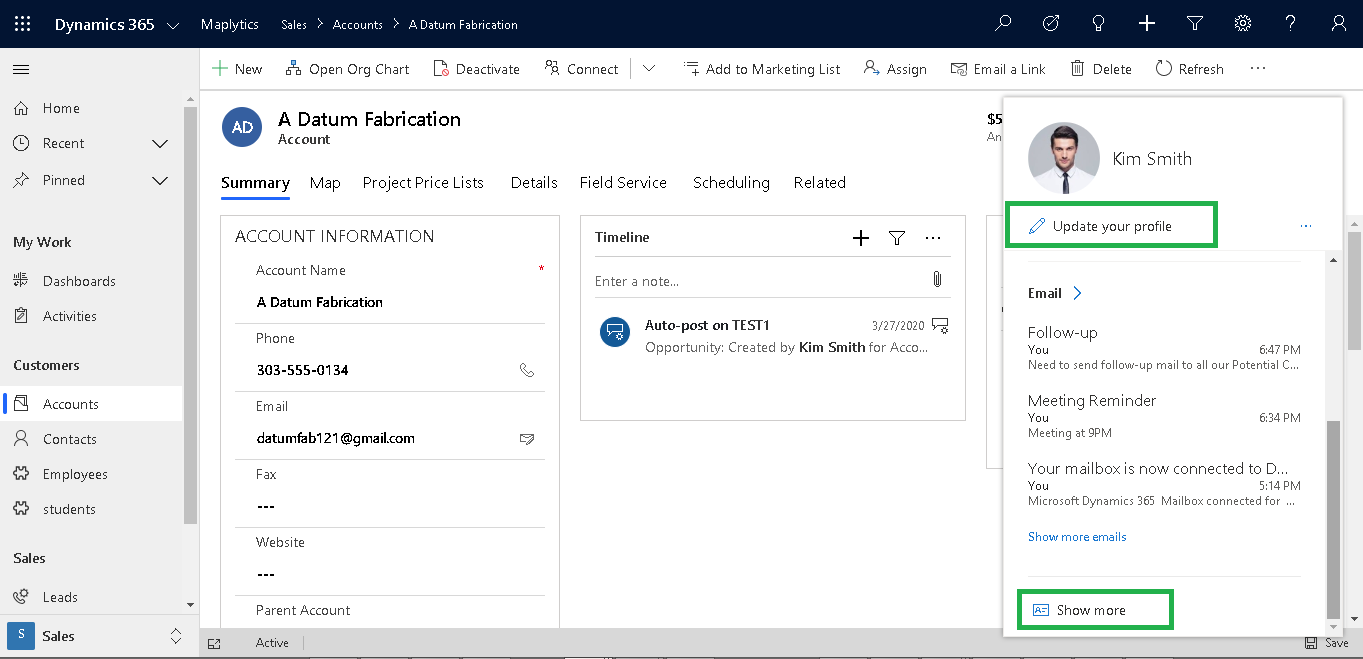Click the attachment paperclip icon
1363x659 pixels.
(x=937, y=280)
